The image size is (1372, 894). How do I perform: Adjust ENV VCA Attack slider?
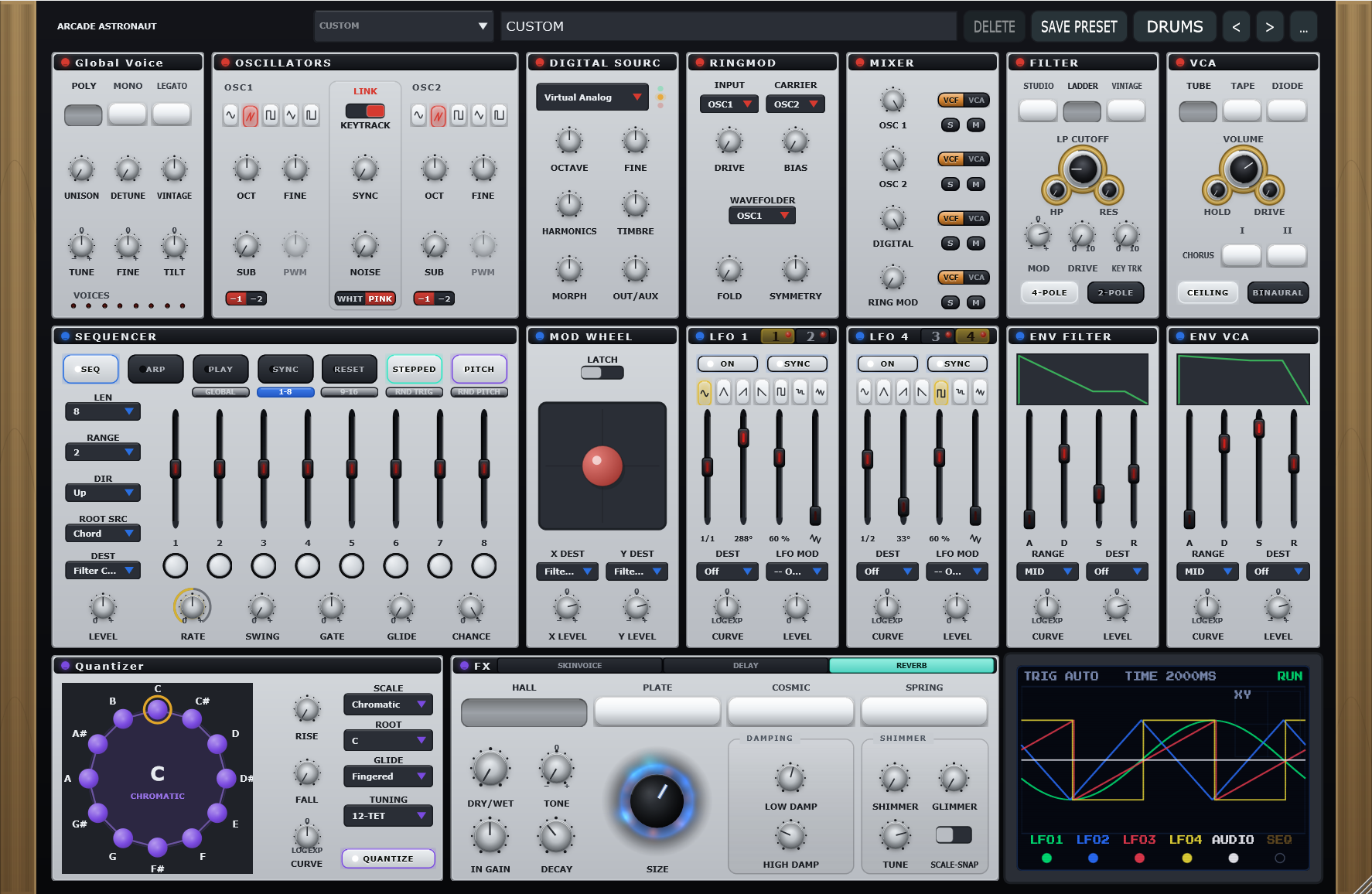pos(1189,519)
